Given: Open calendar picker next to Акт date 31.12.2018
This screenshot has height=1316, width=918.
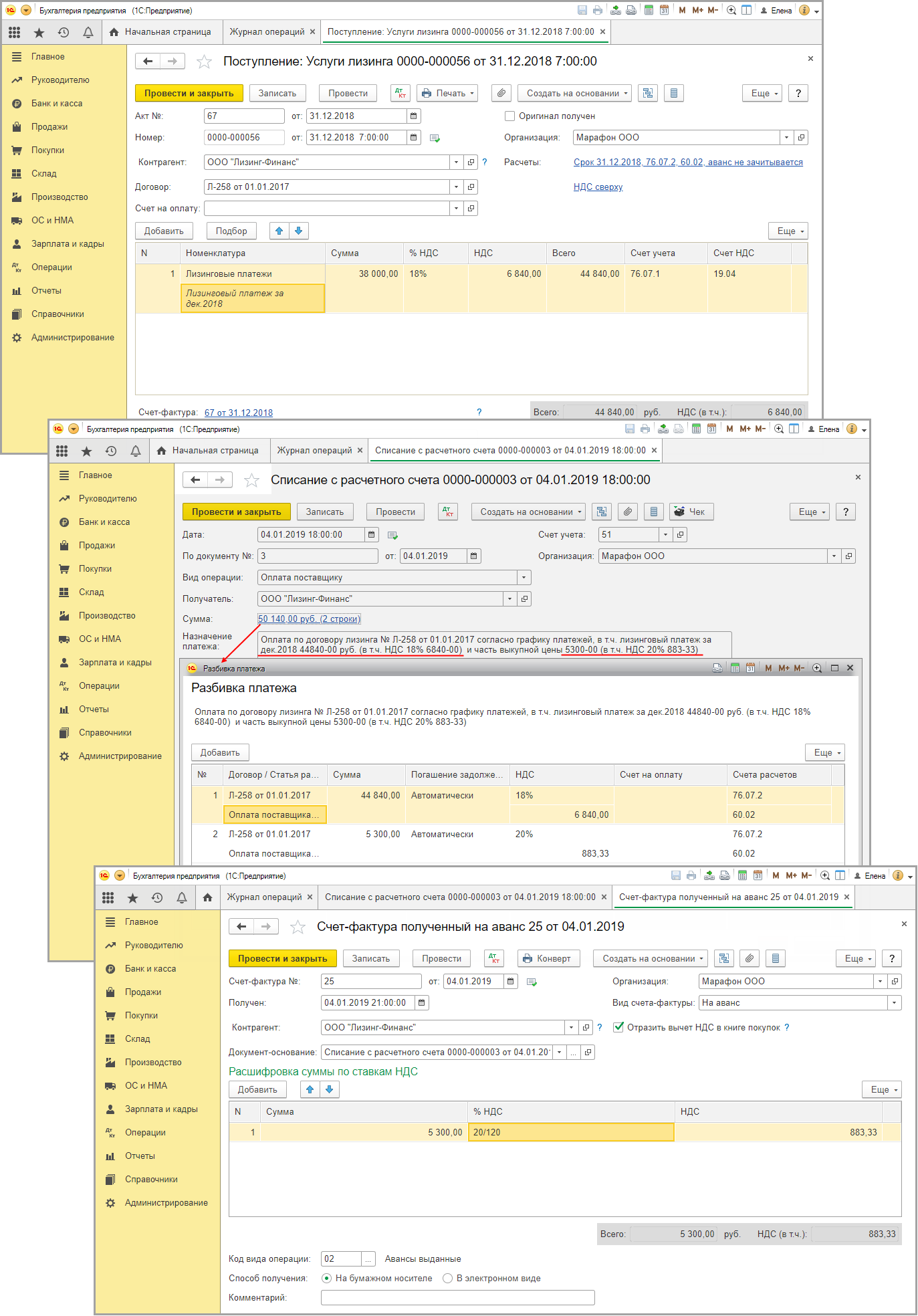Looking at the screenshot, I should coord(414,116).
